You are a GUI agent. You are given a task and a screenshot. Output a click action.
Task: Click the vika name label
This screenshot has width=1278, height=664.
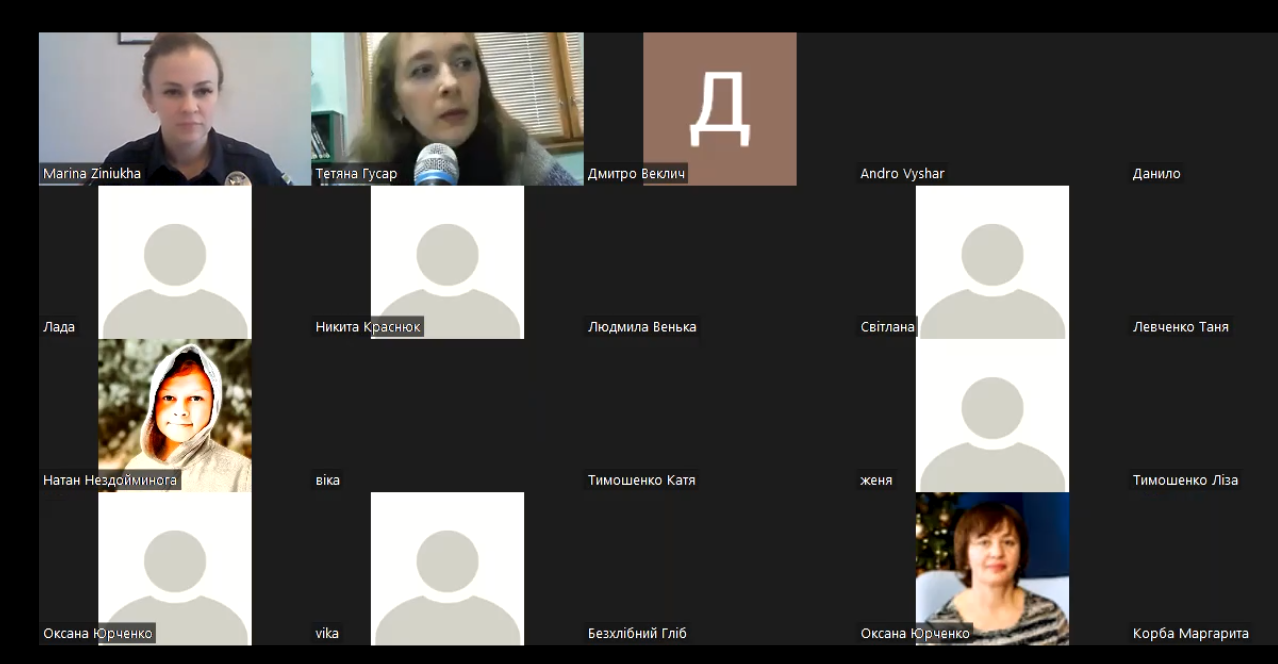click(x=326, y=633)
